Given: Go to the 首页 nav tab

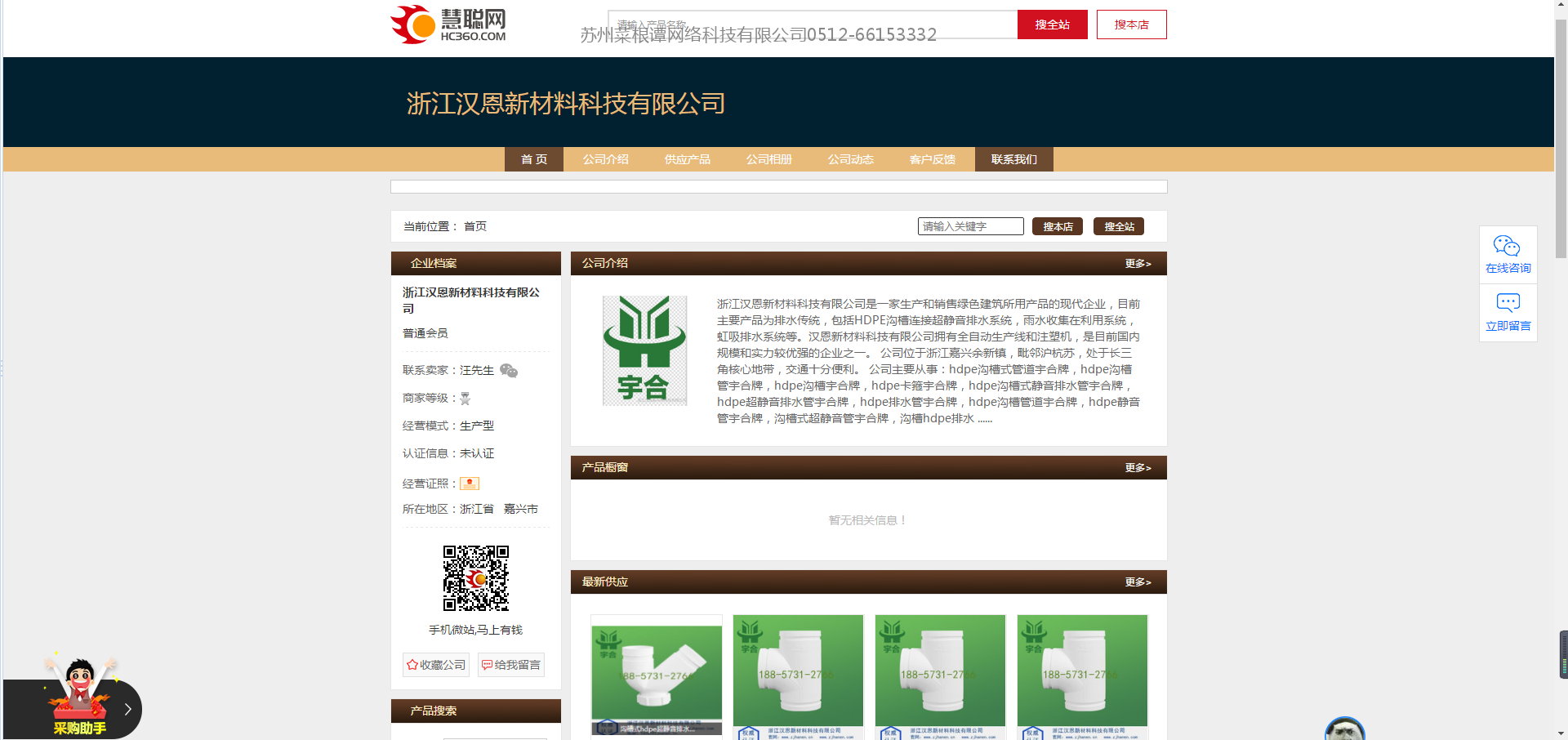Looking at the screenshot, I should pos(534,159).
